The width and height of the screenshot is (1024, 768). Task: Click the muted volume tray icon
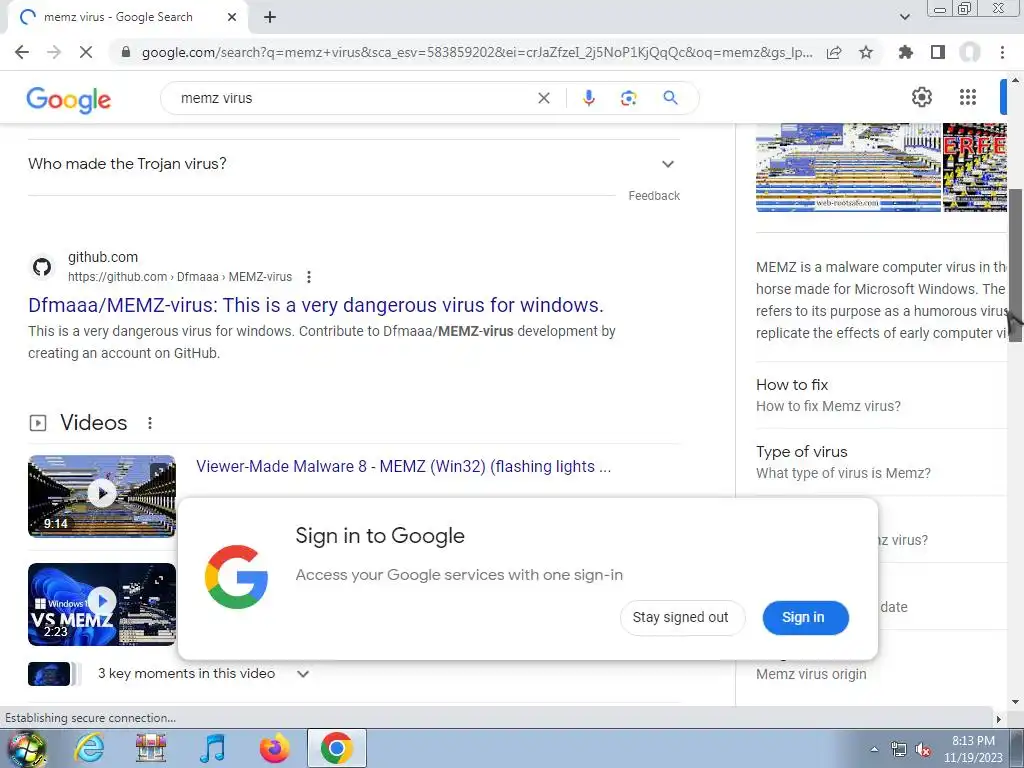[923, 750]
